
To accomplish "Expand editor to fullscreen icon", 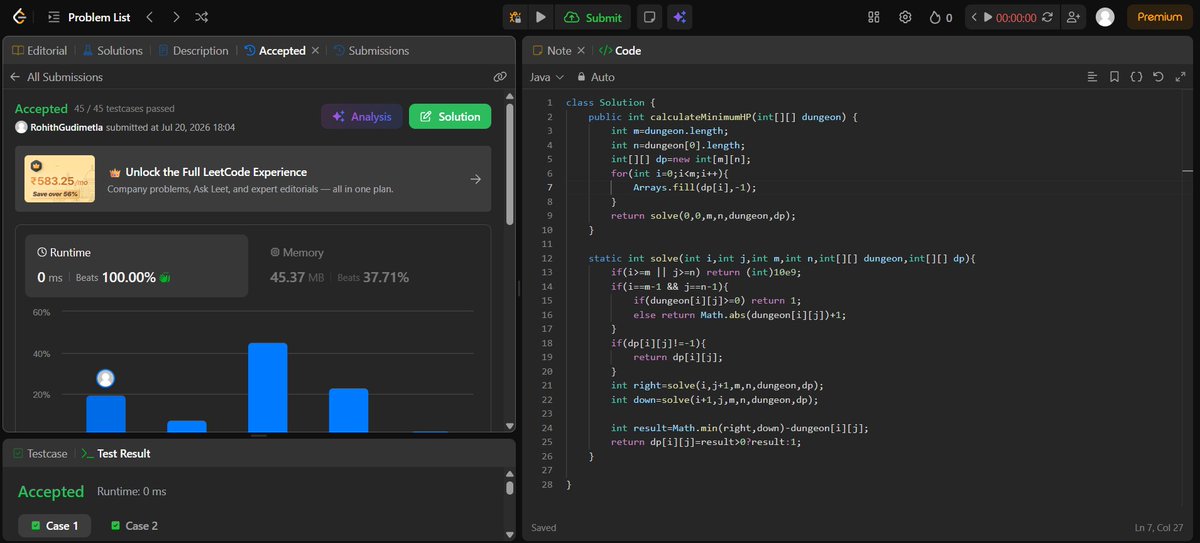I will (1180, 77).
